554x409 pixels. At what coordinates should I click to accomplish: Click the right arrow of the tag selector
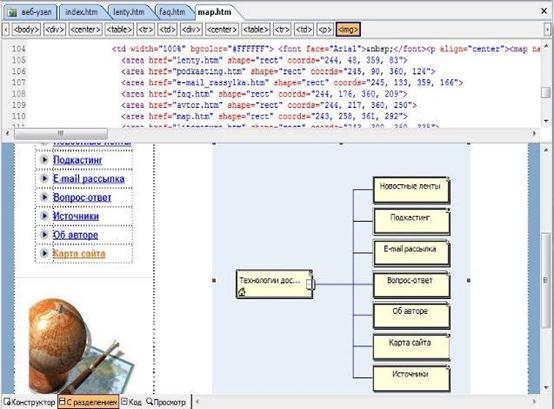click(547, 30)
